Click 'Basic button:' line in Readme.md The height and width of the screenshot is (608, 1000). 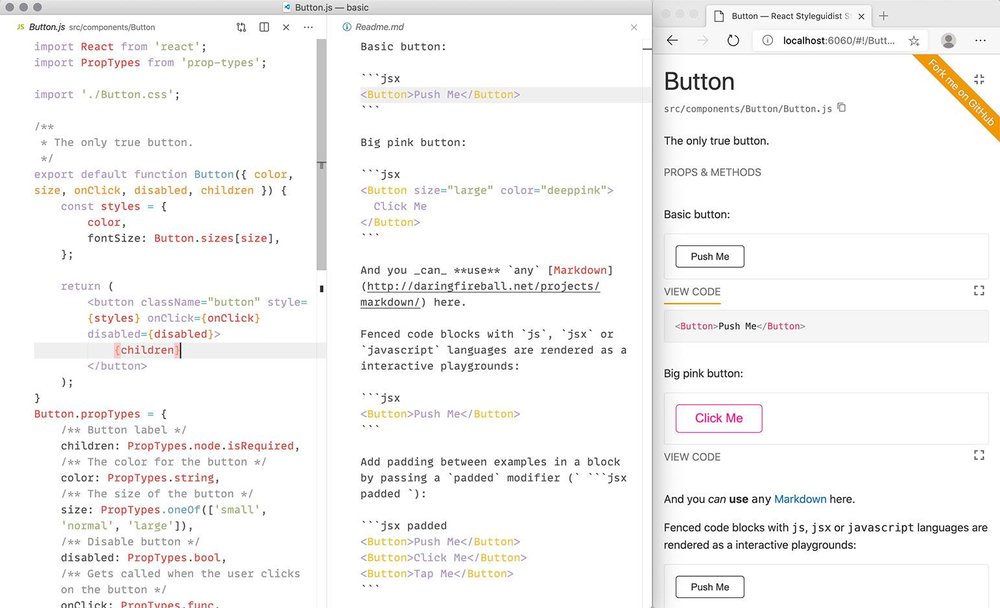[403, 47]
